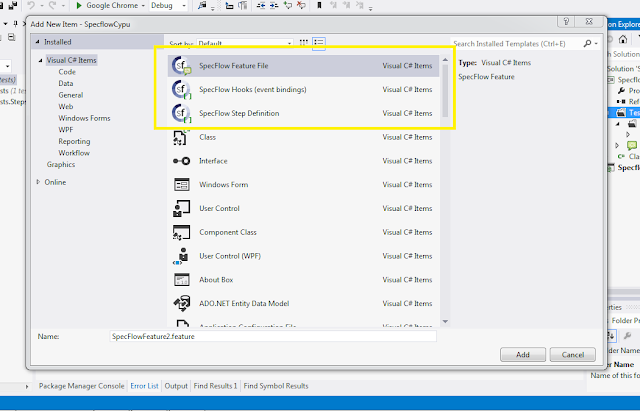Select the General category
The width and height of the screenshot is (640, 411).
(x=71, y=95)
